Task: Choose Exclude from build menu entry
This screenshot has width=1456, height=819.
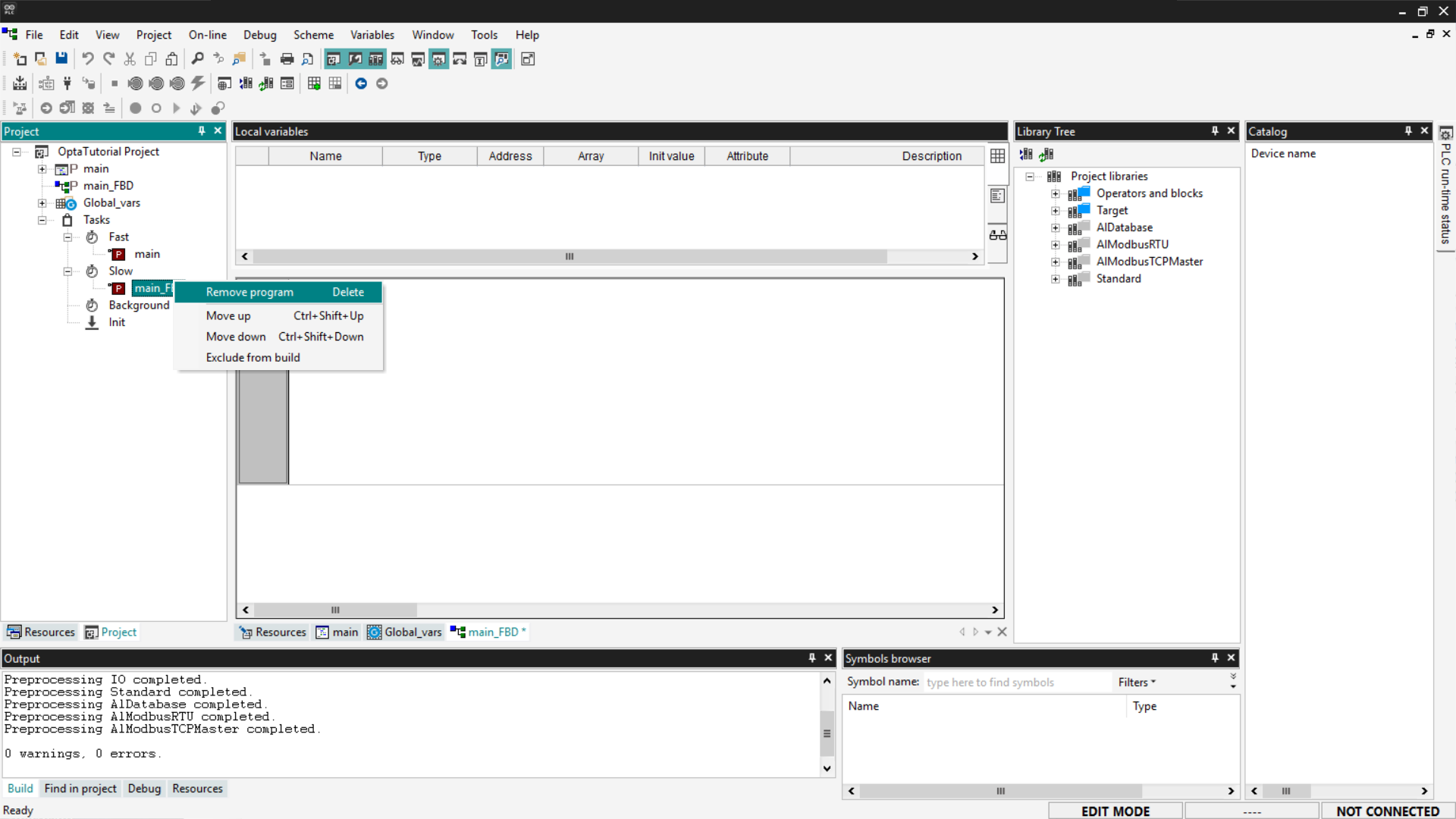Action: click(253, 357)
